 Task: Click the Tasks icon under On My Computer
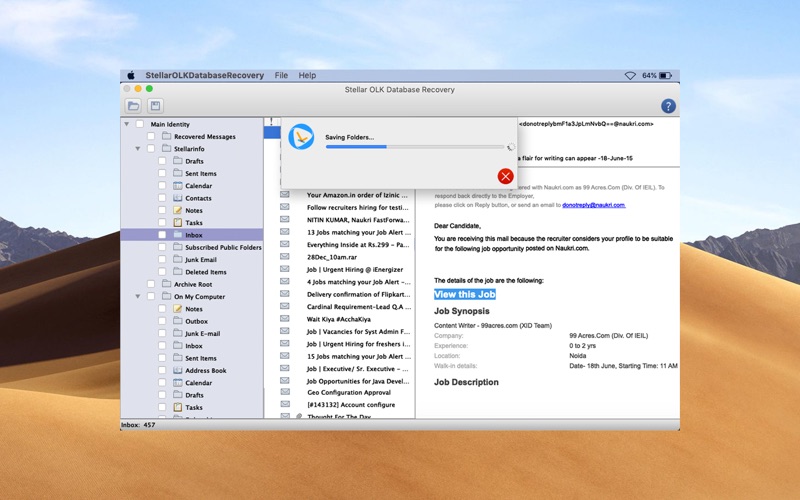coord(178,407)
